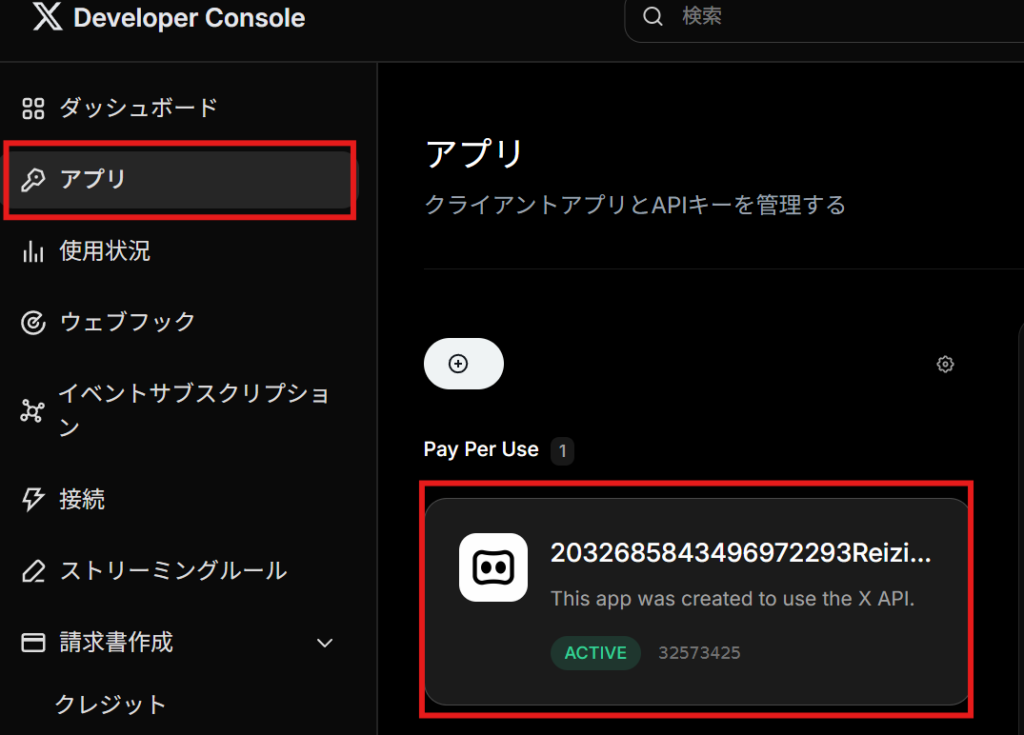Click the 請求書作成 card icon

click(33, 642)
